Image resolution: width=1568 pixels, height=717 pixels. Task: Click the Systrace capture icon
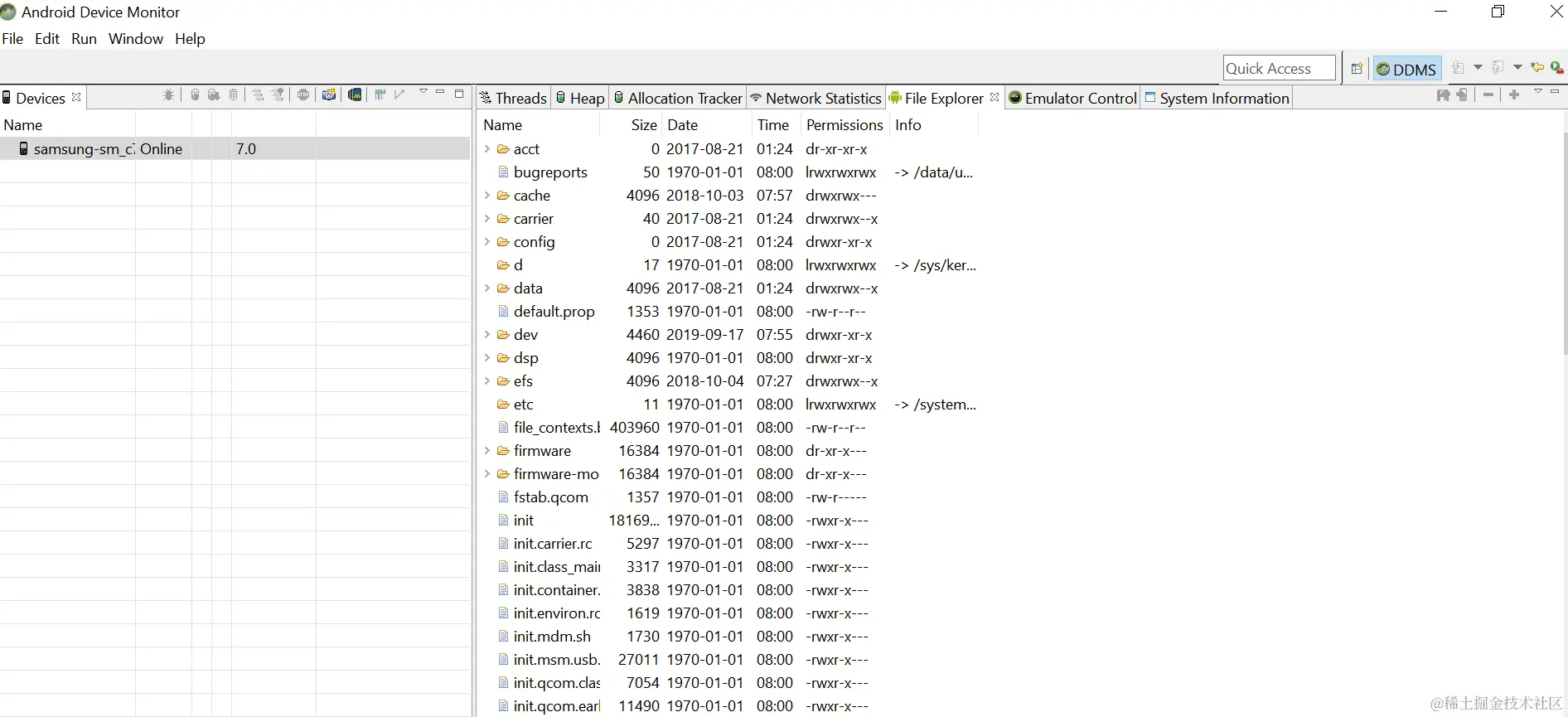[x=380, y=95]
